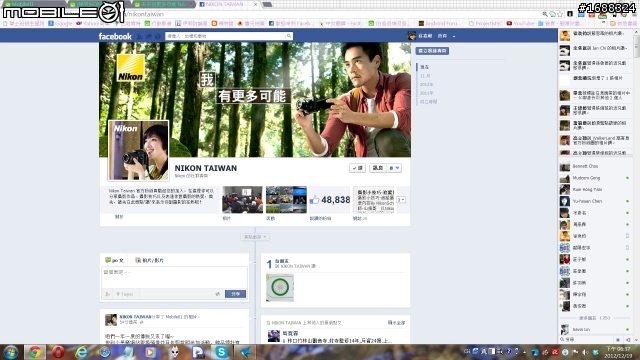
Task: Click the blue Create Page button
Action: (432, 51)
